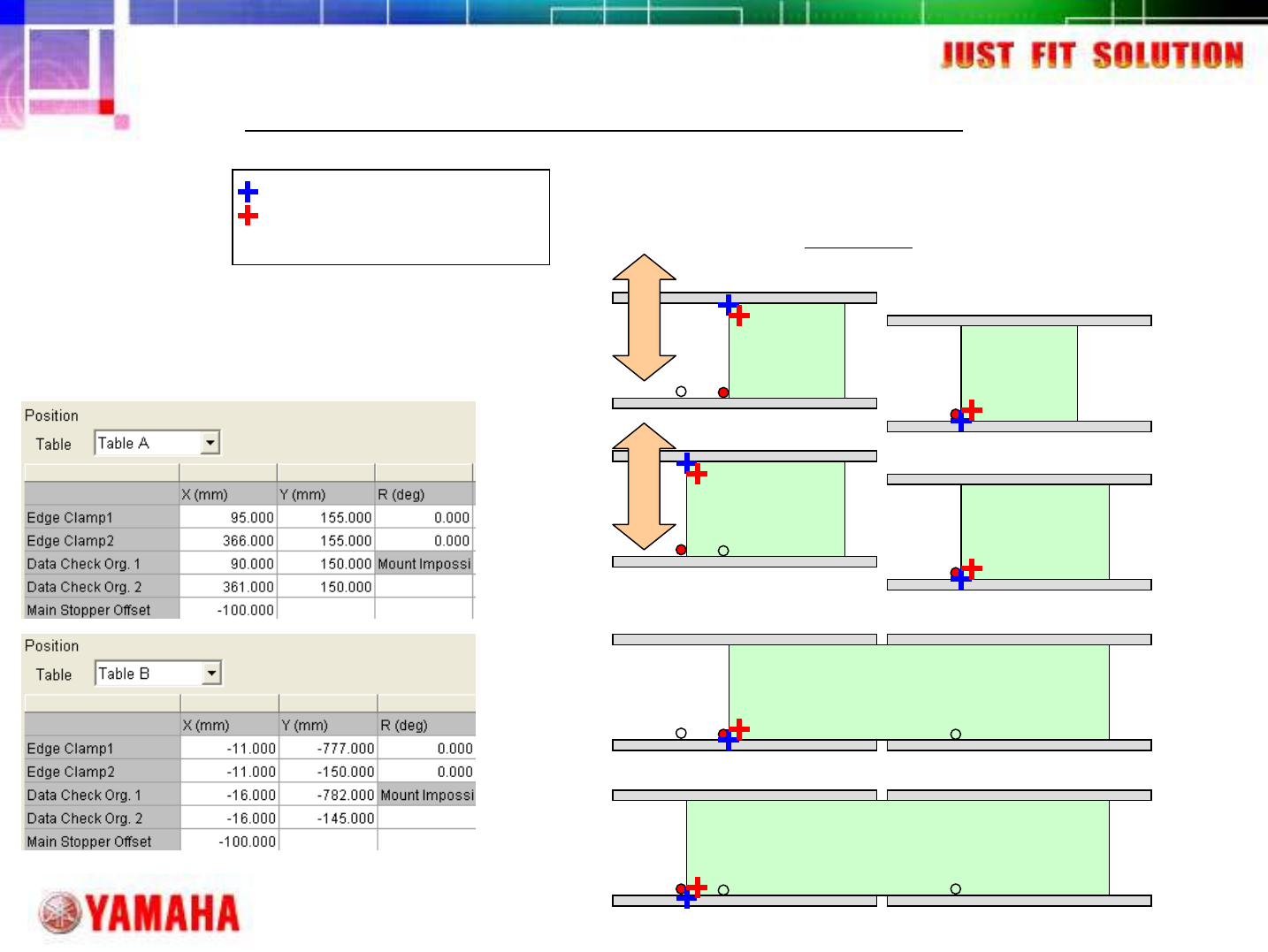Viewport: 1268px width, 952px height.
Task: Select Table A Data Check Org. 1 Y value 150.000
Action: (326, 563)
